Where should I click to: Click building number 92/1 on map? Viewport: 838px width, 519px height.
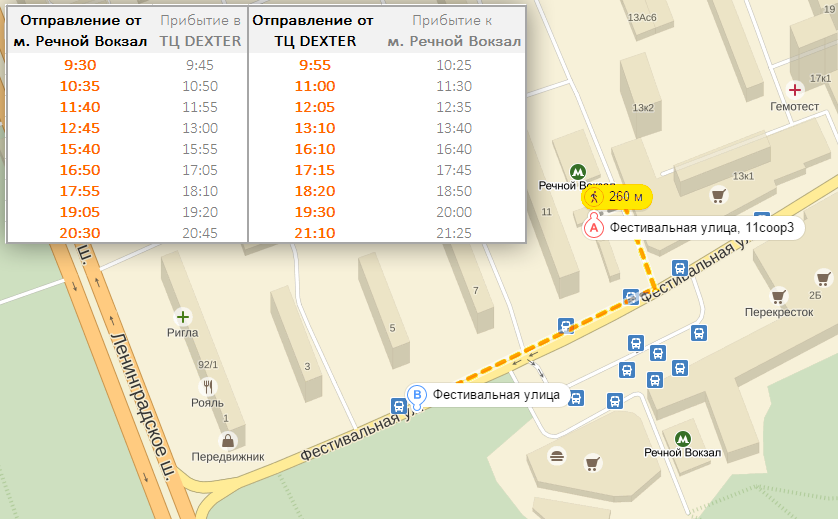[x=208, y=365]
